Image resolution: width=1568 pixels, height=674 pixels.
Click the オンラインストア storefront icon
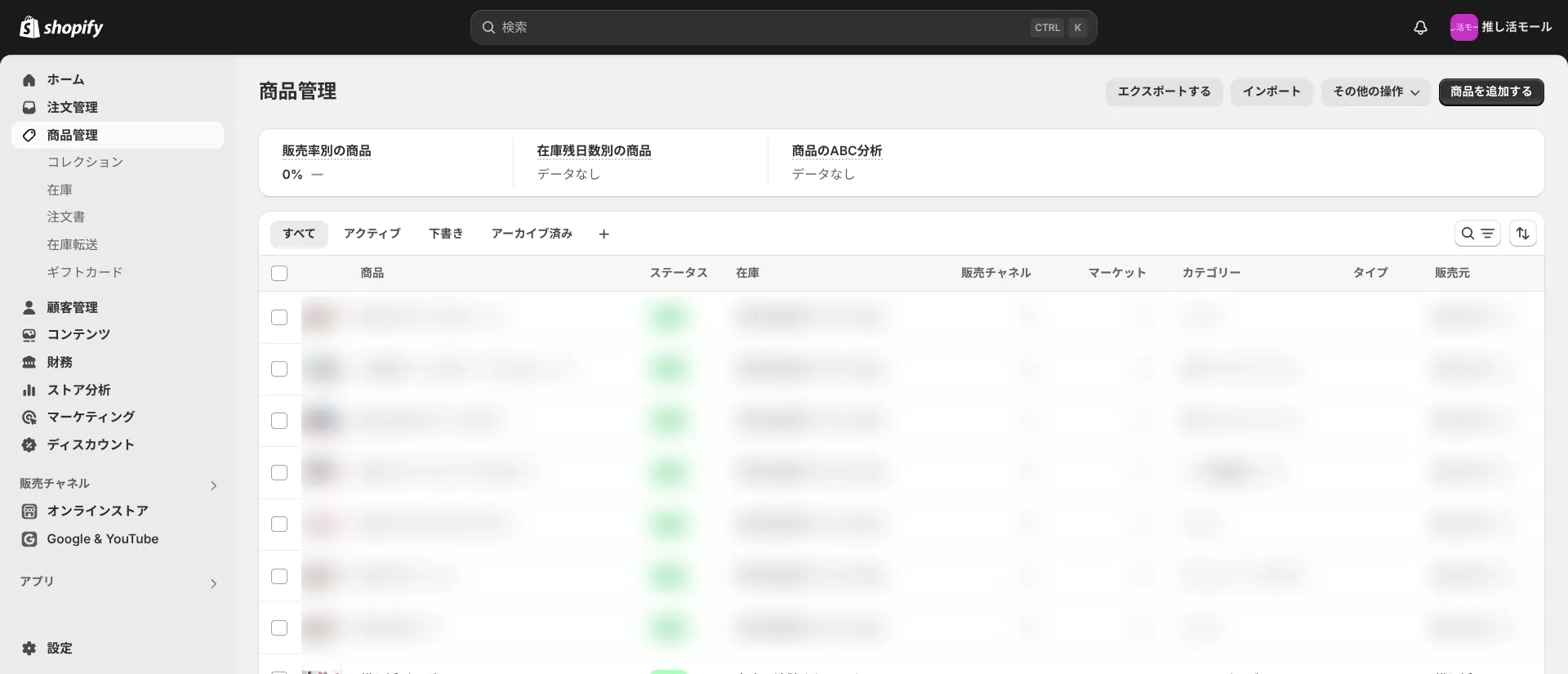click(29, 511)
